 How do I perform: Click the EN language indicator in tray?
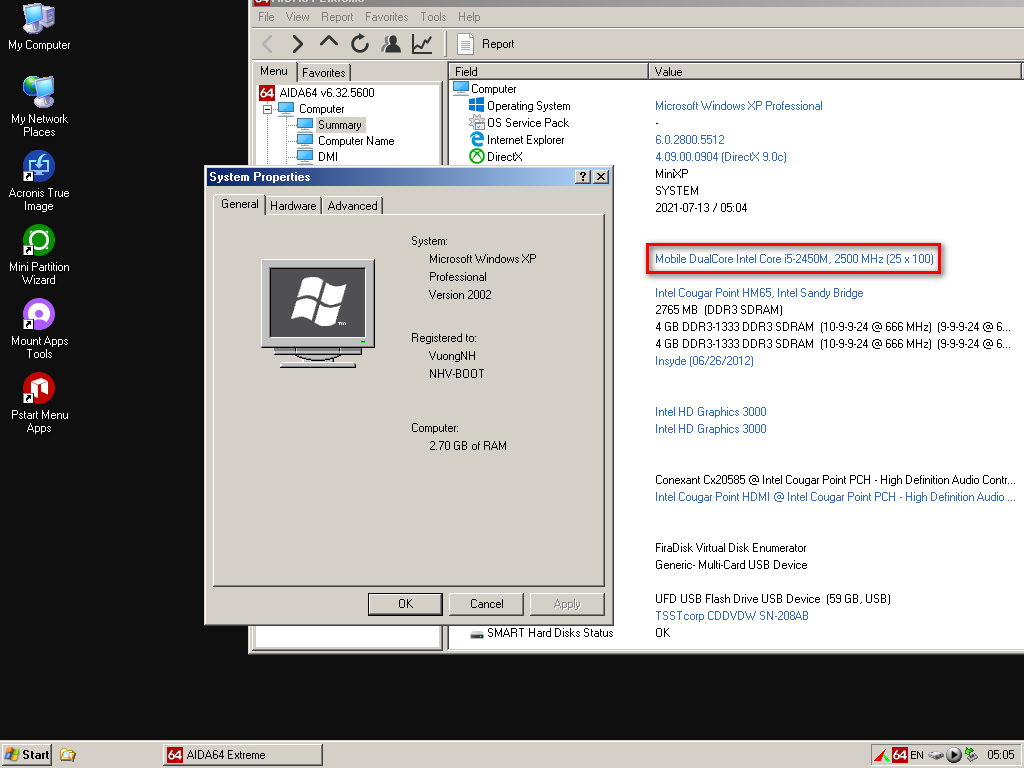coord(917,755)
